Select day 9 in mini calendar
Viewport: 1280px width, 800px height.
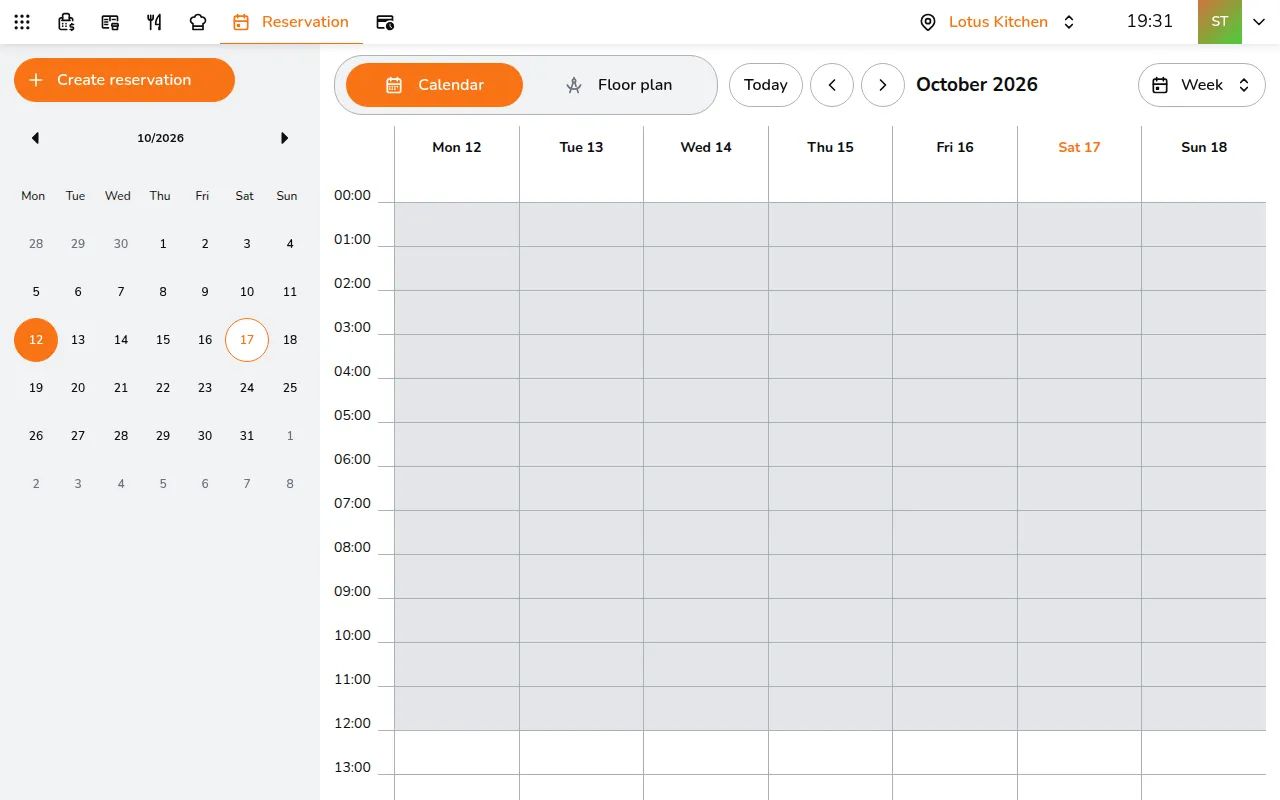click(205, 292)
